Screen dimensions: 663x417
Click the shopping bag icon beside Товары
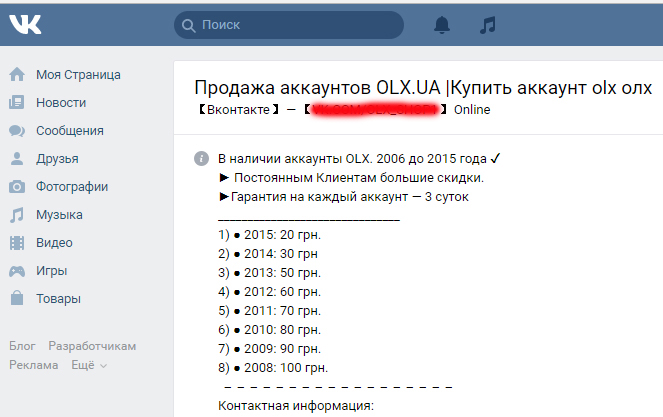click(17, 298)
